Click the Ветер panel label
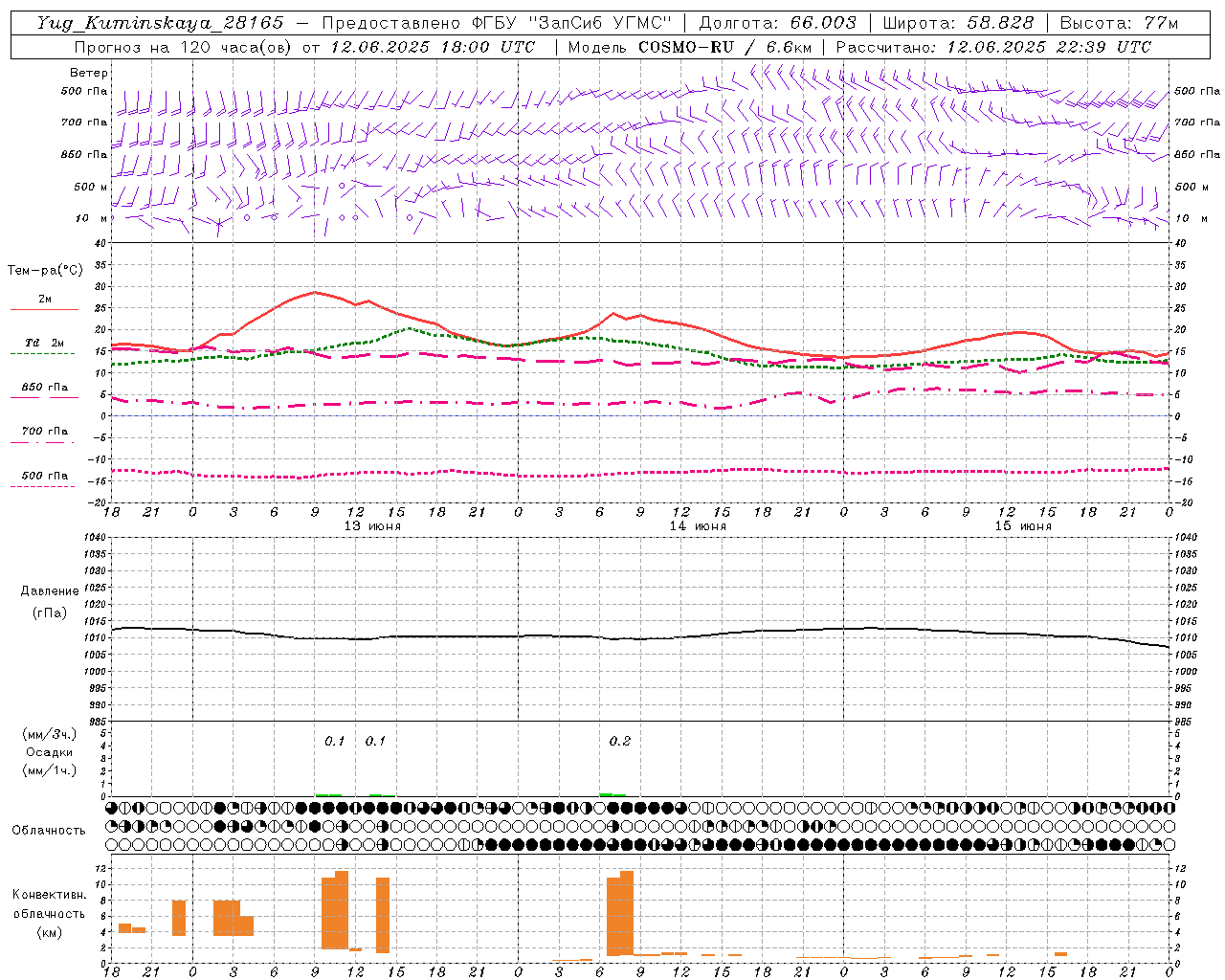 coord(89,73)
